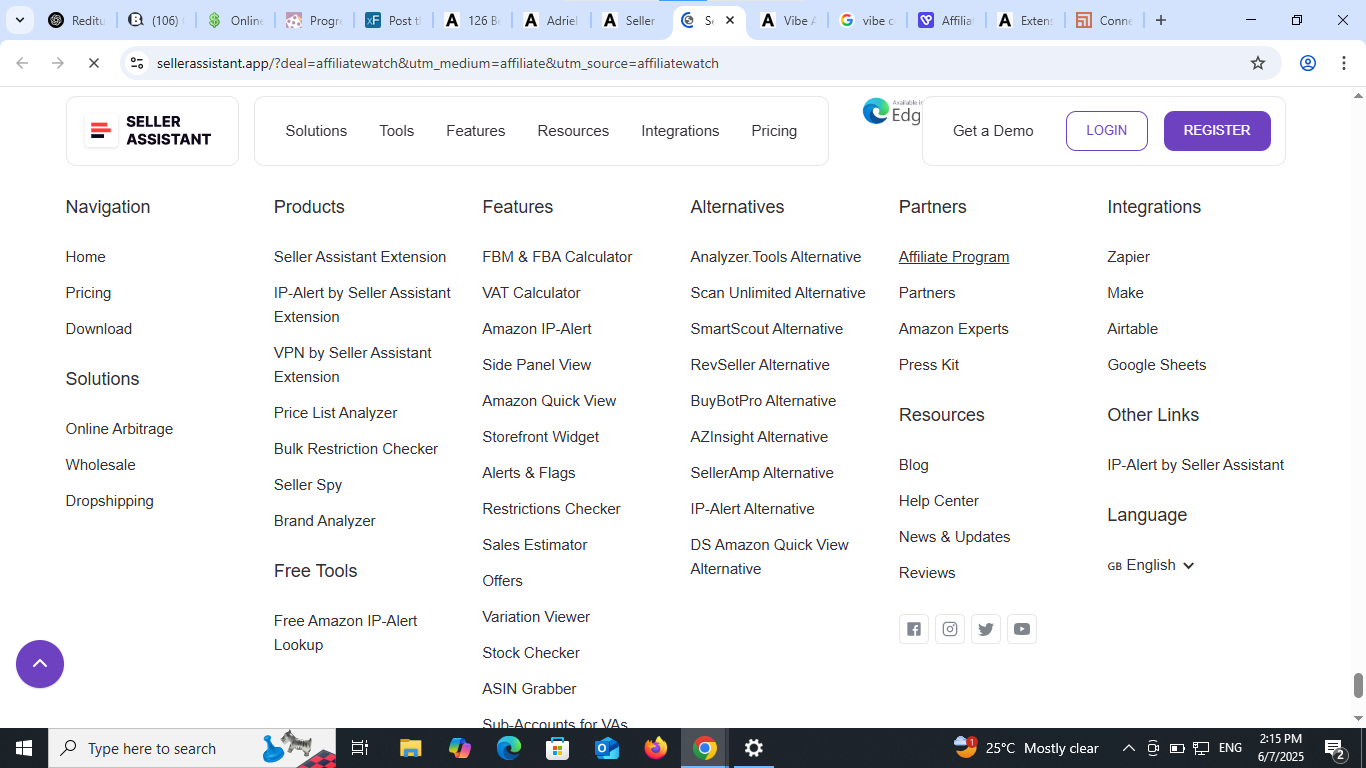Open the YouTube social icon
This screenshot has height=768, width=1366.
pyautogui.click(x=1022, y=629)
